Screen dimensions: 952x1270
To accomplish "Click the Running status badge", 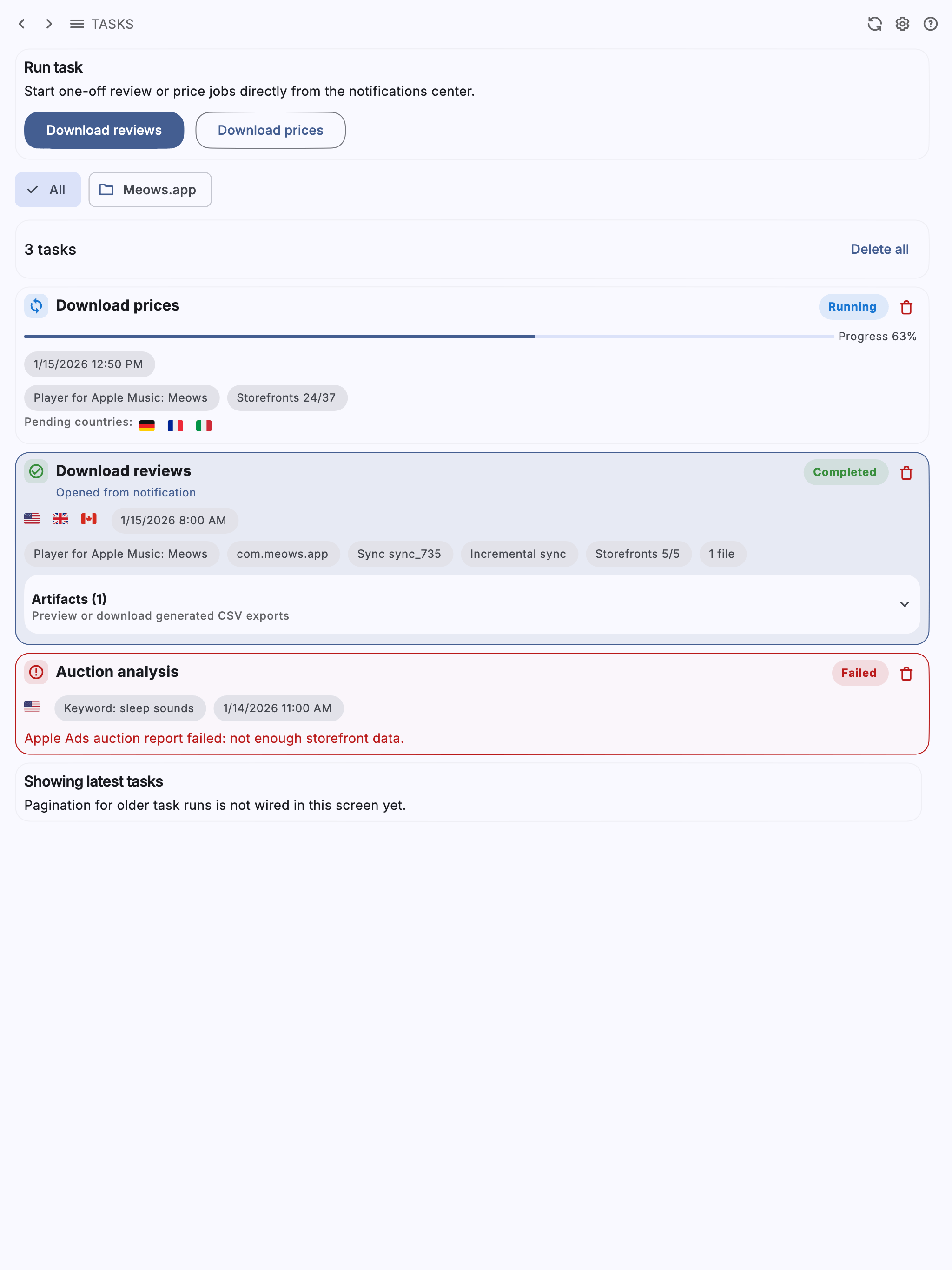I will pyautogui.click(x=853, y=307).
